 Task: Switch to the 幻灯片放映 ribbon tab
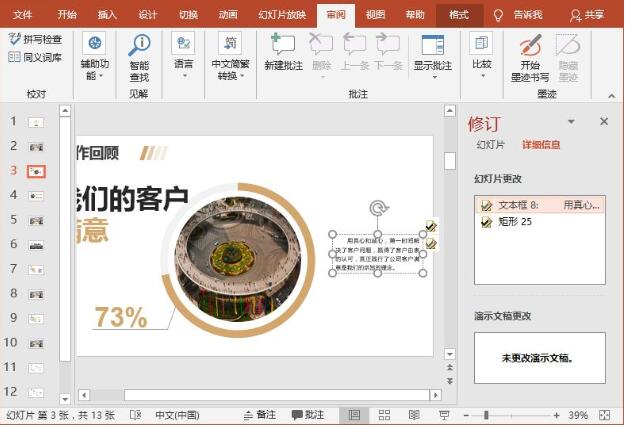click(282, 15)
